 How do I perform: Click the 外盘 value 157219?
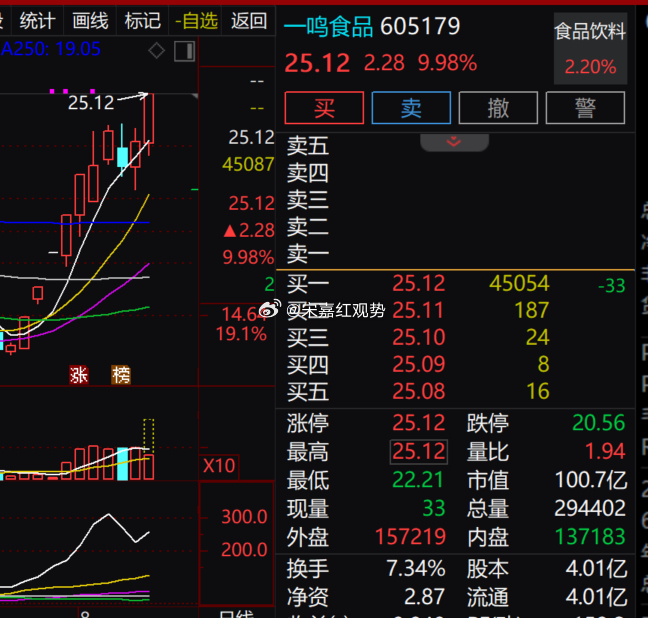click(410, 537)
